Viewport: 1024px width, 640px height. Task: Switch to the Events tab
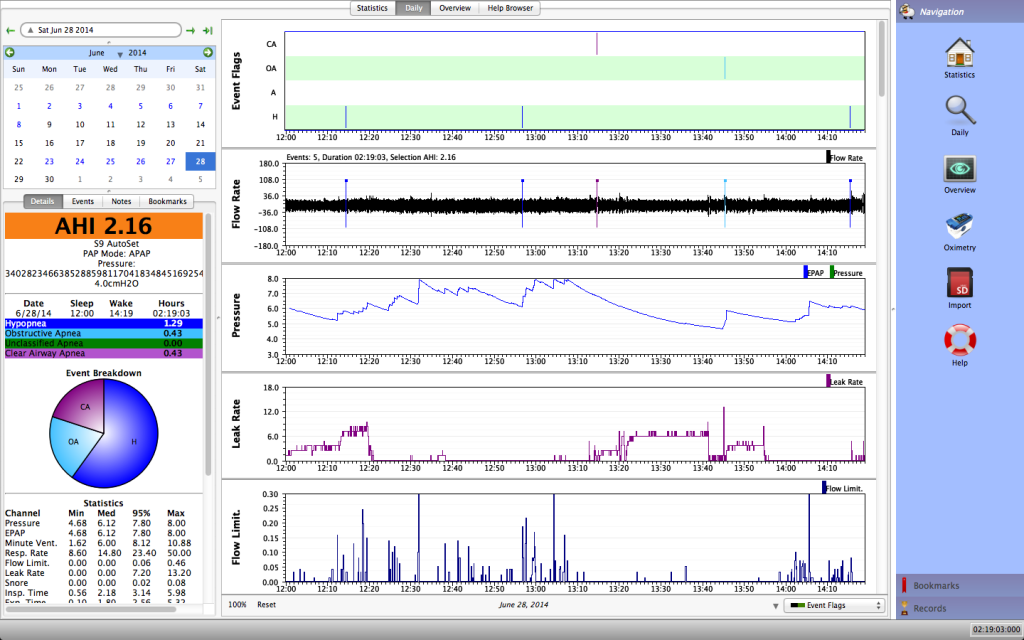[x=83, y=201]
